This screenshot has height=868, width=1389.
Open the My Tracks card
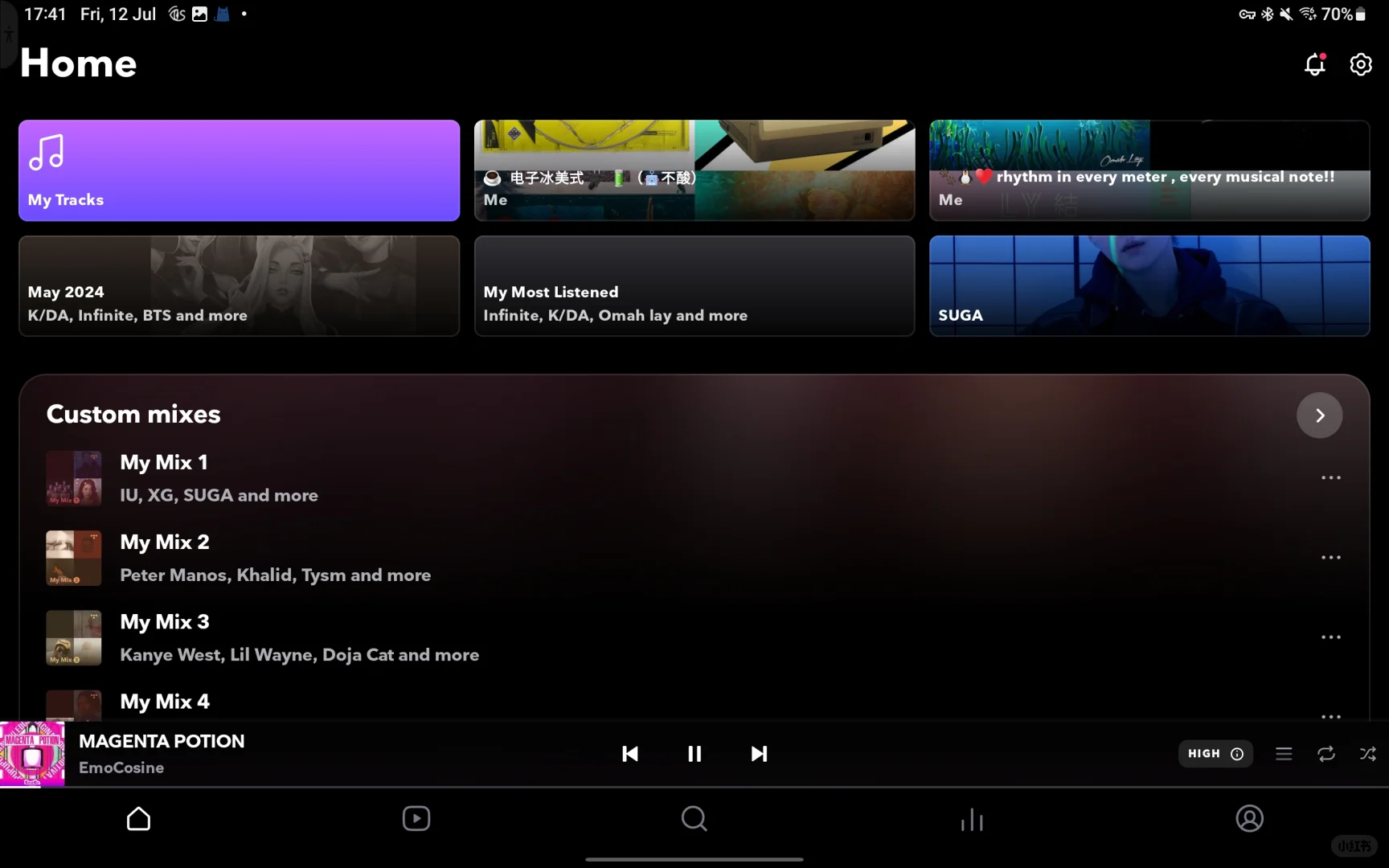240,170
